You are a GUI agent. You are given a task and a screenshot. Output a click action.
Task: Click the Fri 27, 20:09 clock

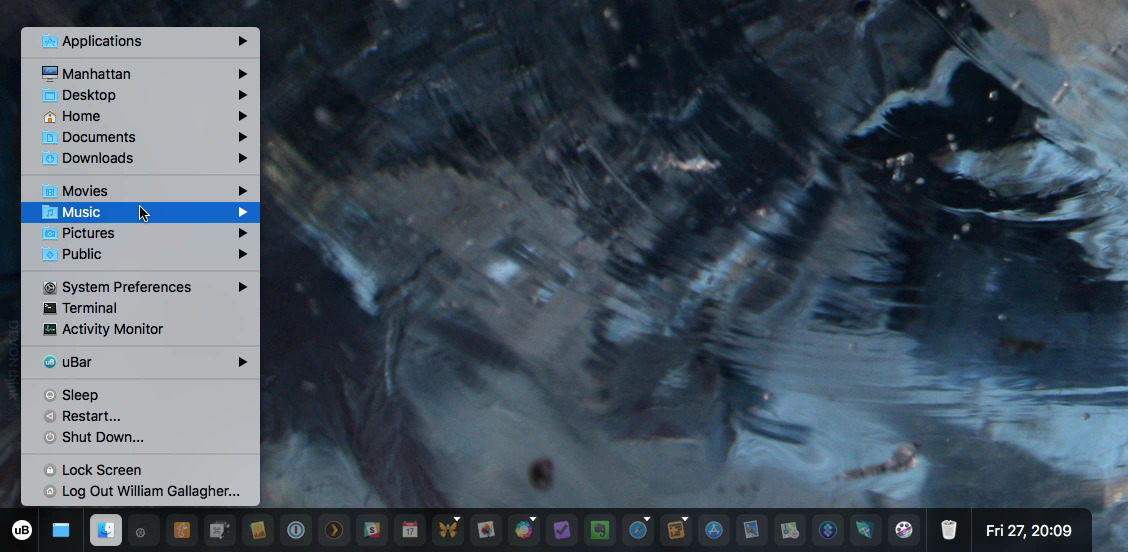click(x=1029, y=531)
